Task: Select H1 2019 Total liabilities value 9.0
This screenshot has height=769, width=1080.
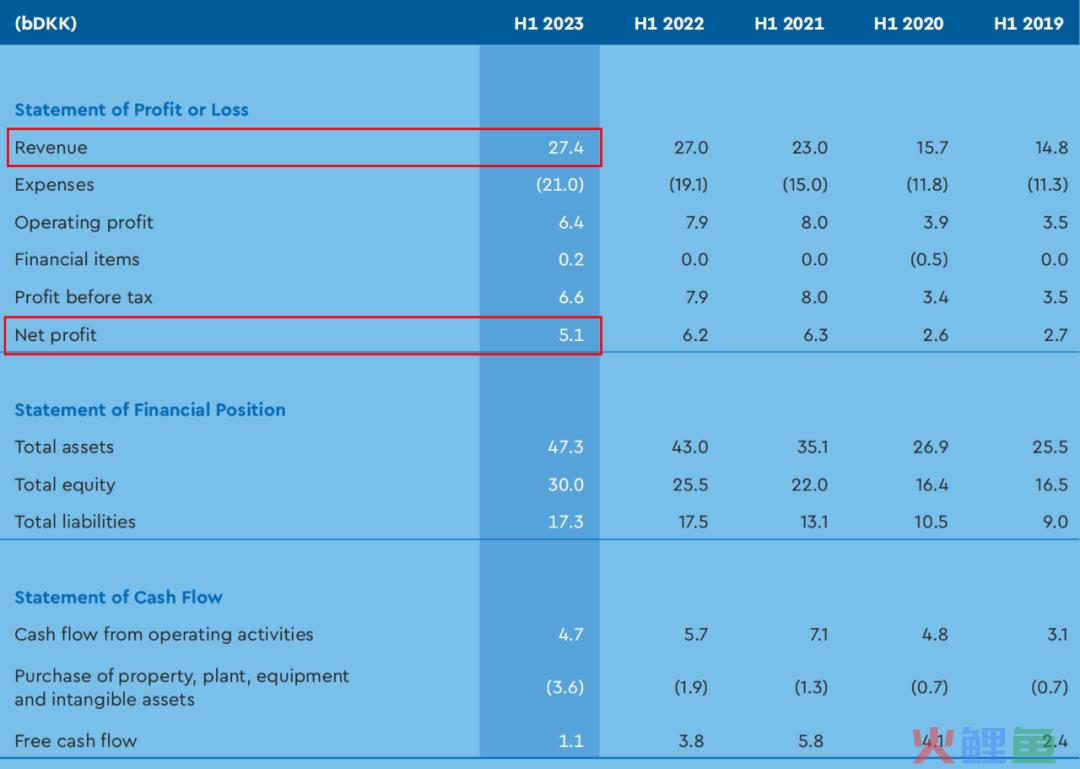Action: 1055,522
